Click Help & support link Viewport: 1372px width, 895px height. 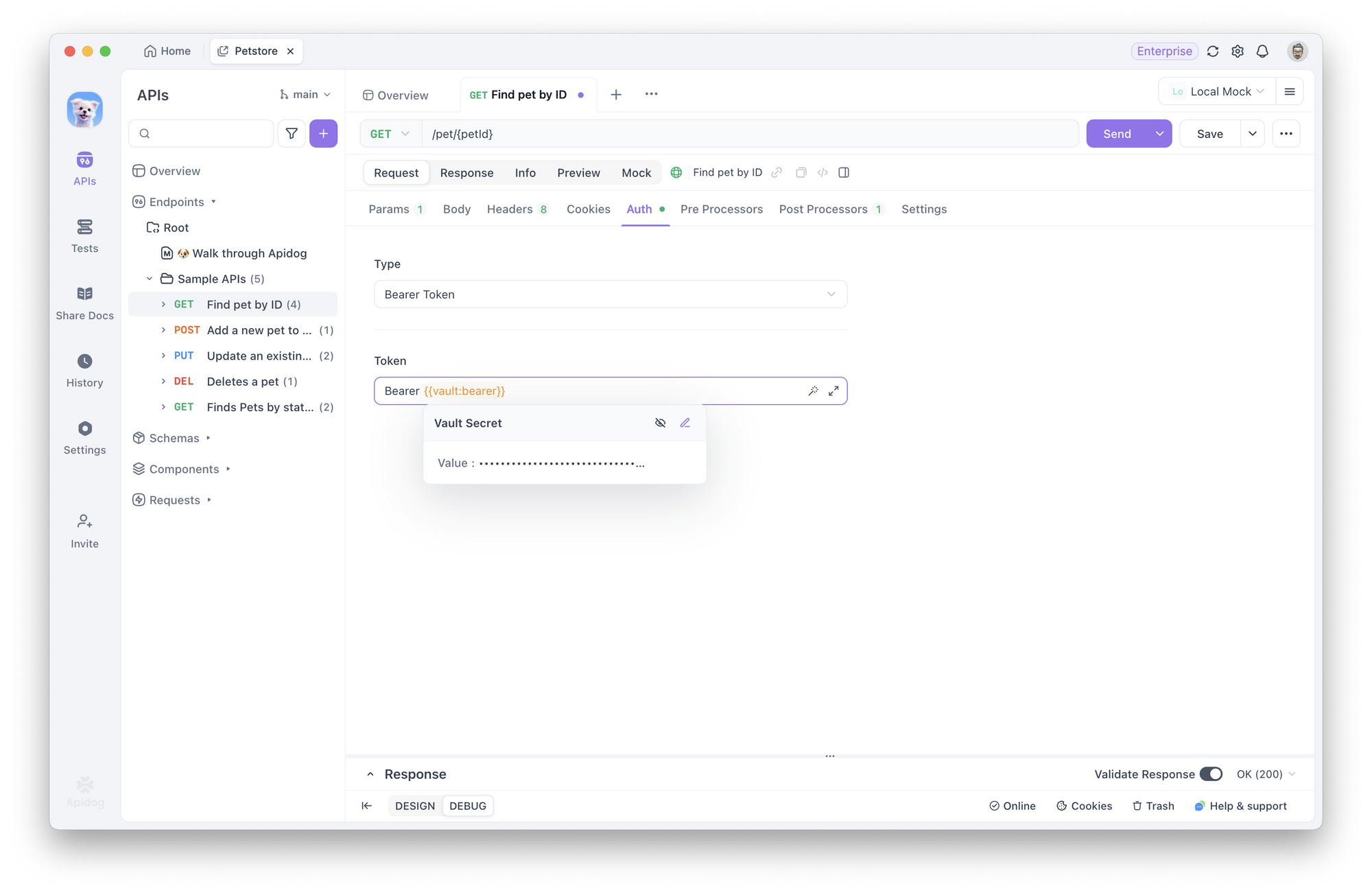[x=1240, y=806]
